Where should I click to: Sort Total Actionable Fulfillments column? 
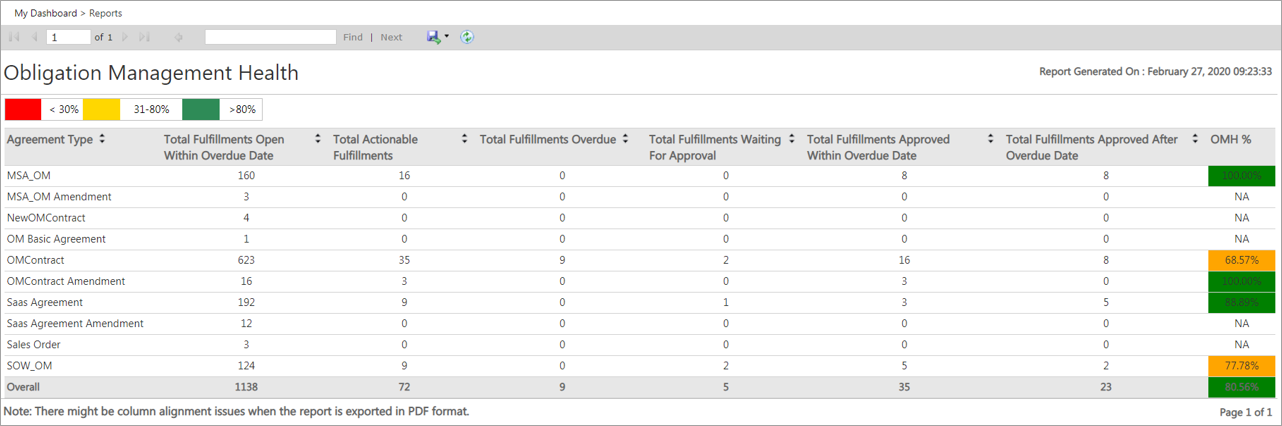pyautogui.click(x=464, y=139)
